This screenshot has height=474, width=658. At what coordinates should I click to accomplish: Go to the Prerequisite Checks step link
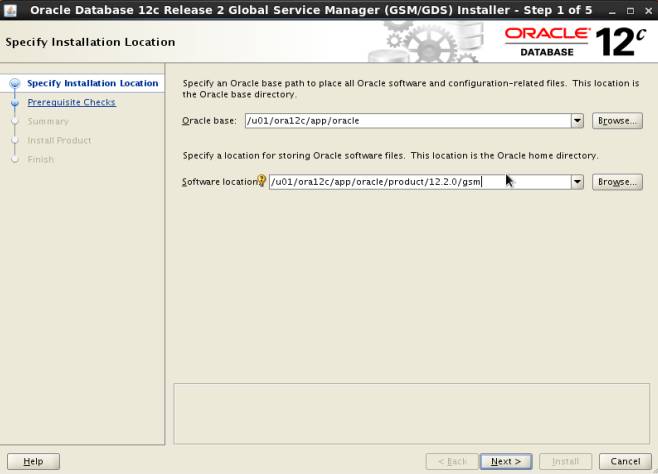[x=71, y=102]
